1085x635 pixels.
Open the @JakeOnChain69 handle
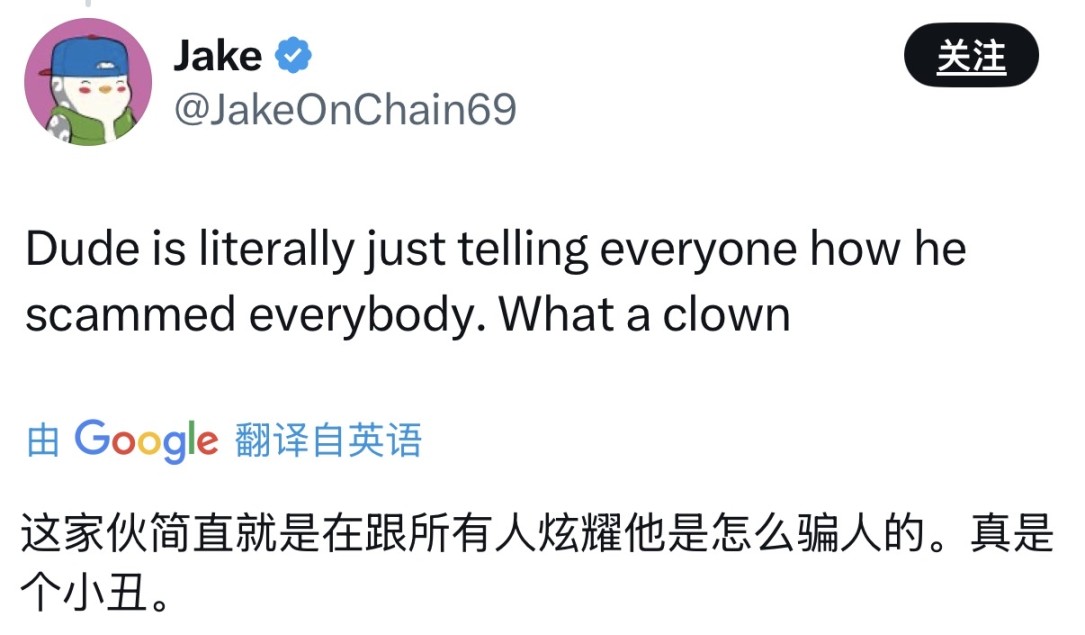click(x=345, y=110)
